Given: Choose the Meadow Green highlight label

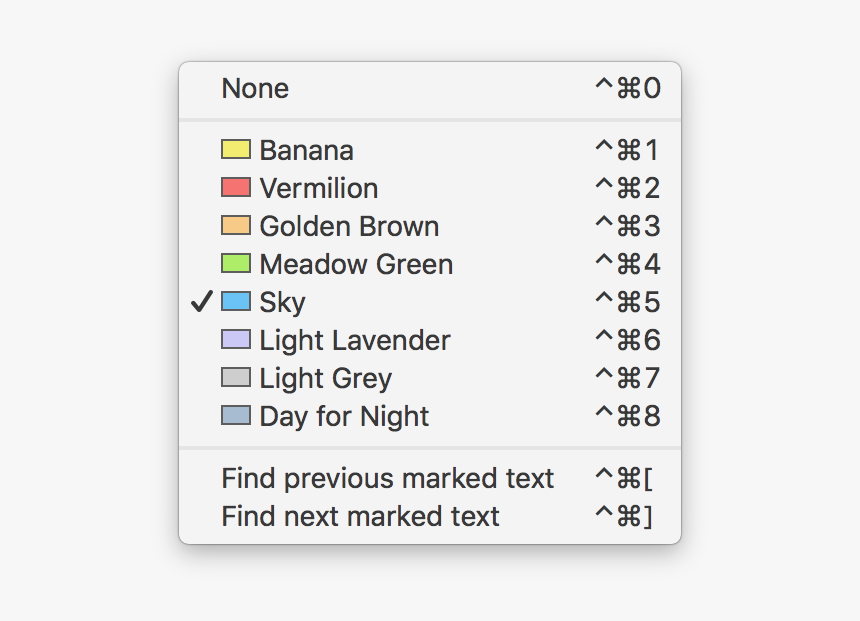Looking at the screenshot, I should coord(356,265).
